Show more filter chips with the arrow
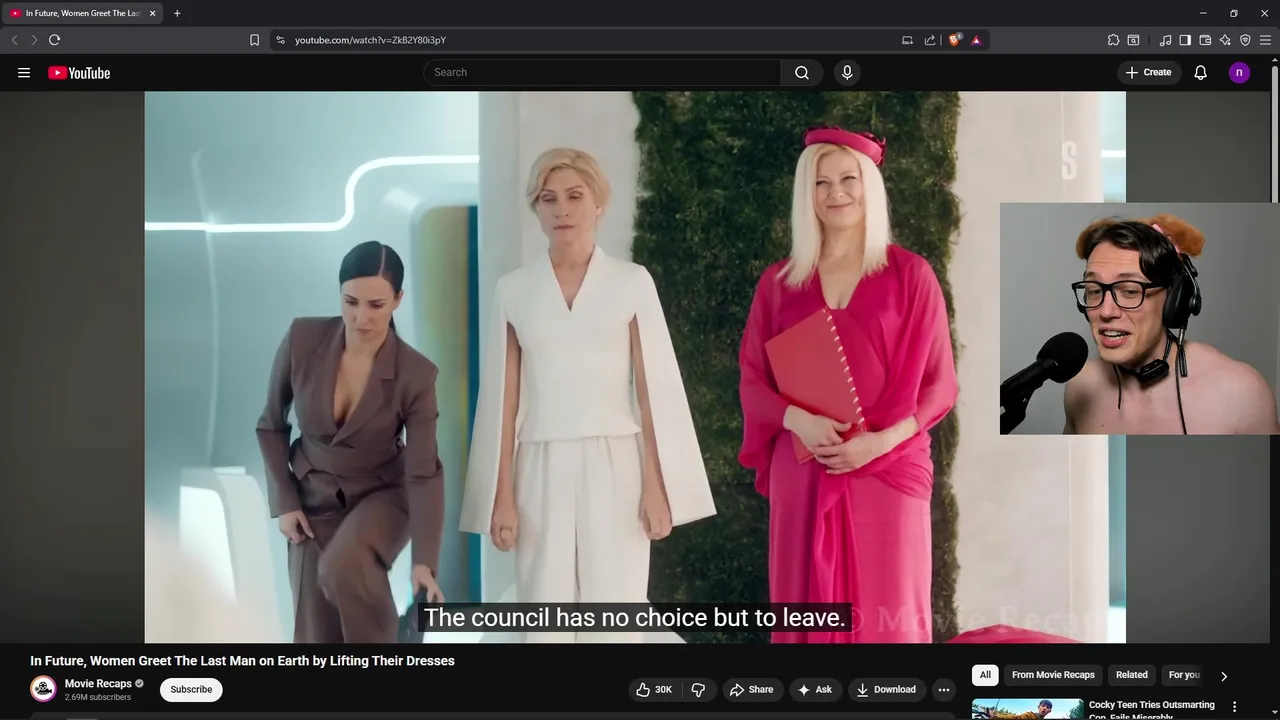Screen dimensions: 1280x720 [1223, 676]
